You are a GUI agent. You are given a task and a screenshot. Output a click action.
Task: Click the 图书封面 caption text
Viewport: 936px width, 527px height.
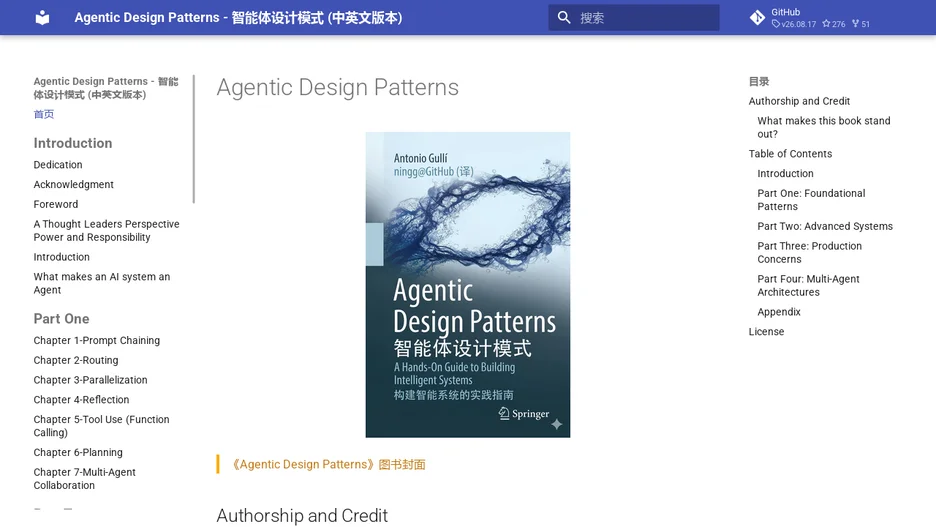point(402,464)
